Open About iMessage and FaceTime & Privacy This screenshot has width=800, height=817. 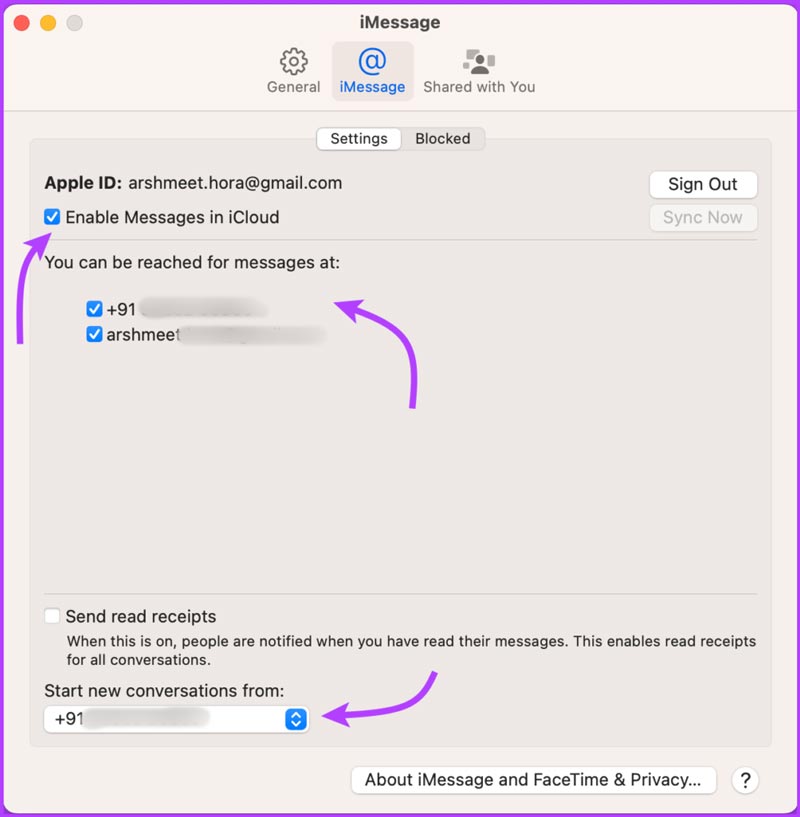click(533, 779)
